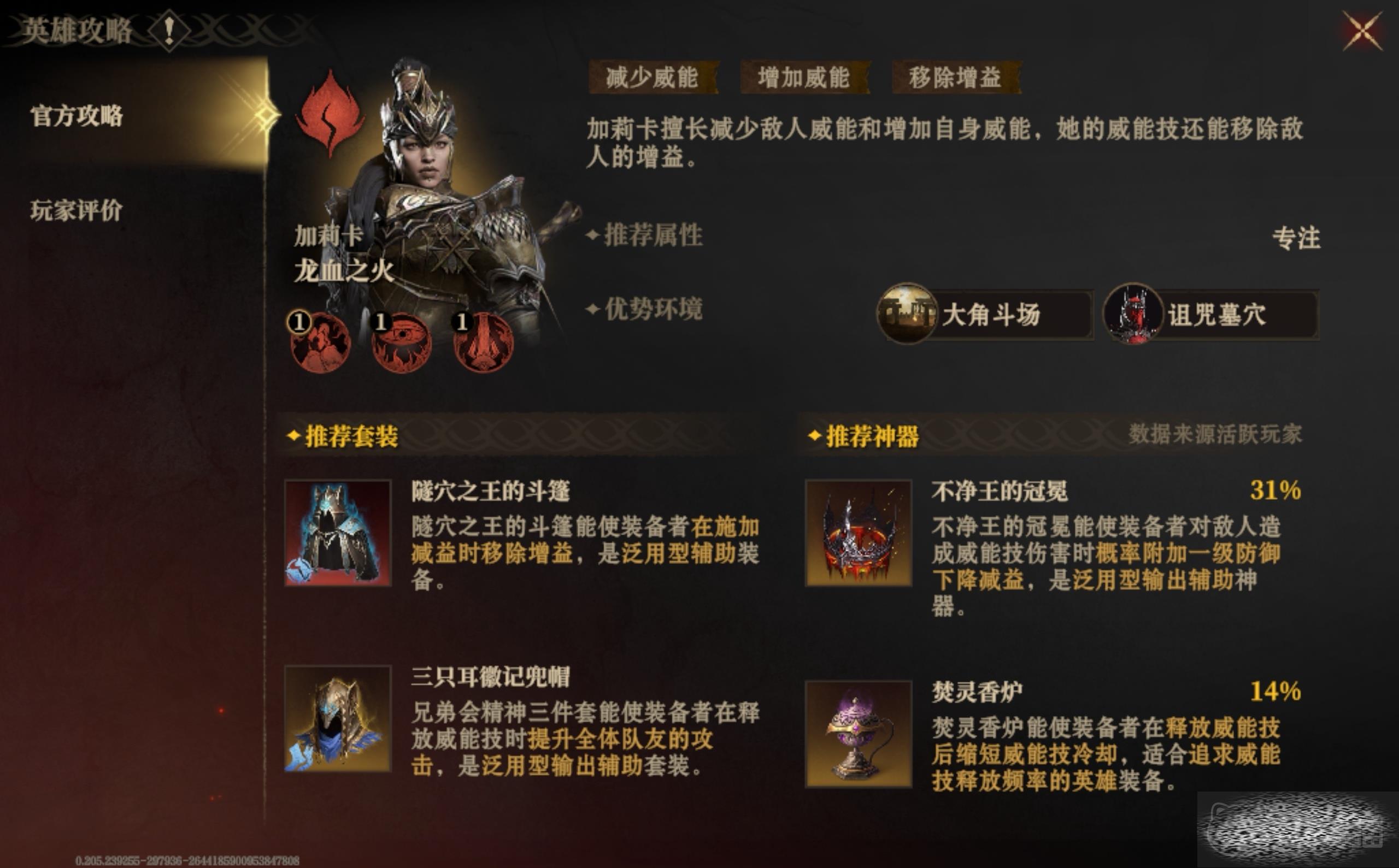1399x868 pixels.
Task: Click the 31% usage rate of 不净王的冠冕
Action: click(x=1275, y=489)
